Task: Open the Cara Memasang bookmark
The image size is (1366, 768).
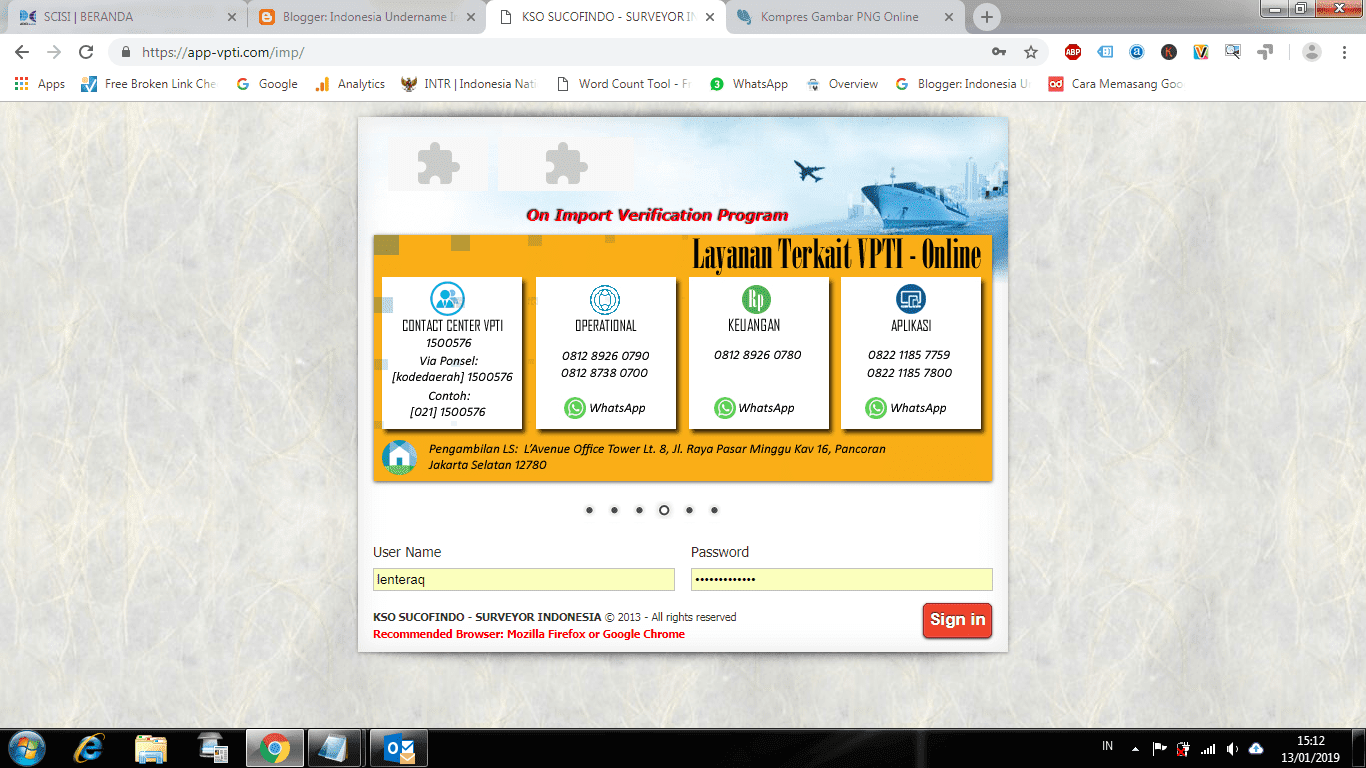Action: tap(1115, 84)
